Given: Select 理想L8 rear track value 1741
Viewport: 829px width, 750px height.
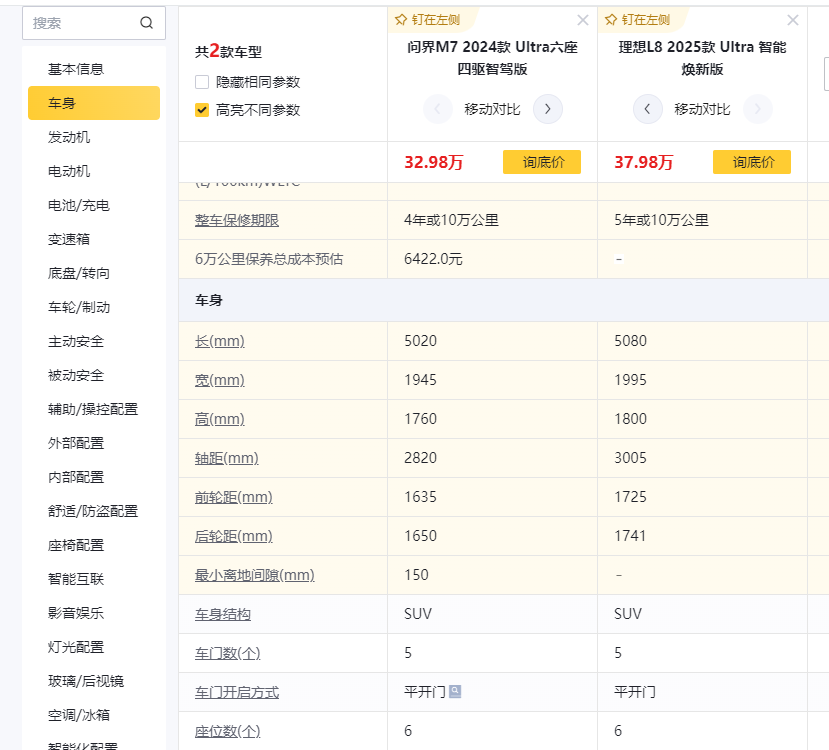Looking at the screenshot, I should click(x=630, y=536).
